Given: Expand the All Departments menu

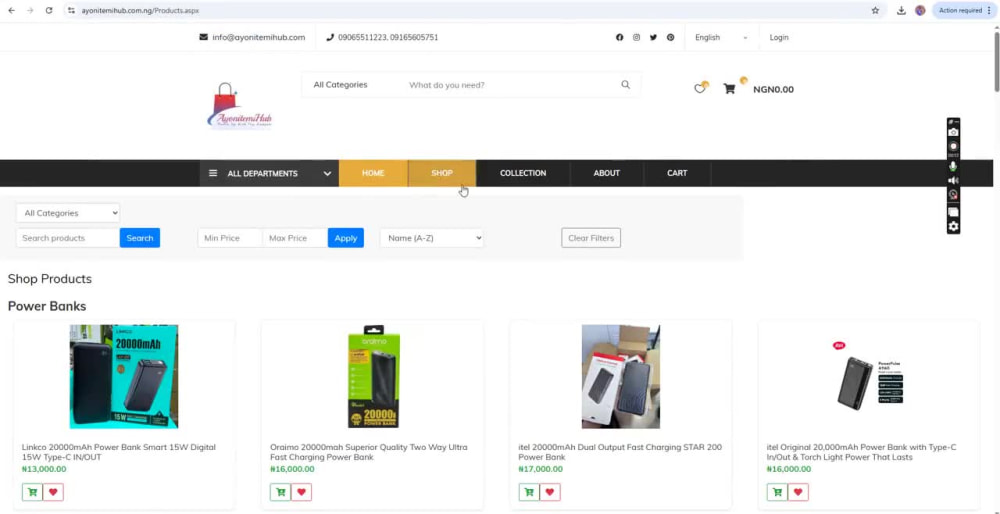Looking at the screenshot, I should click(x=269, y=173).
